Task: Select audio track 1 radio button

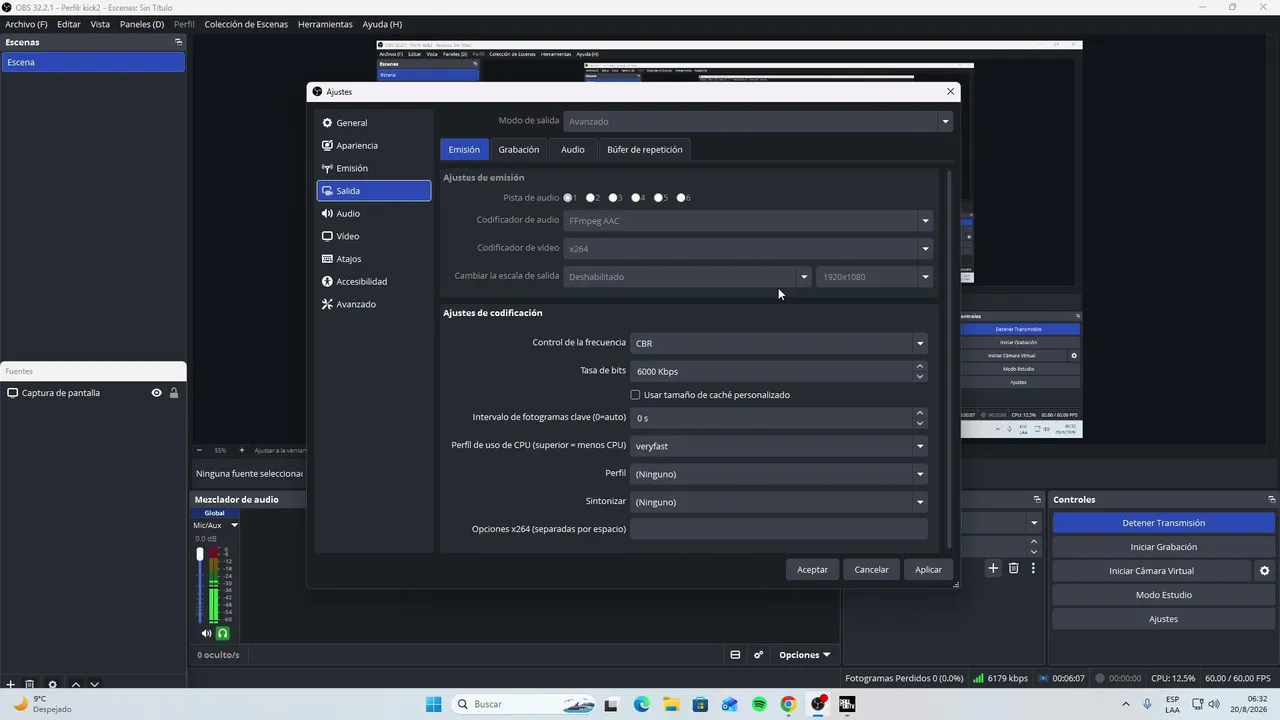Action: (569, 198)
